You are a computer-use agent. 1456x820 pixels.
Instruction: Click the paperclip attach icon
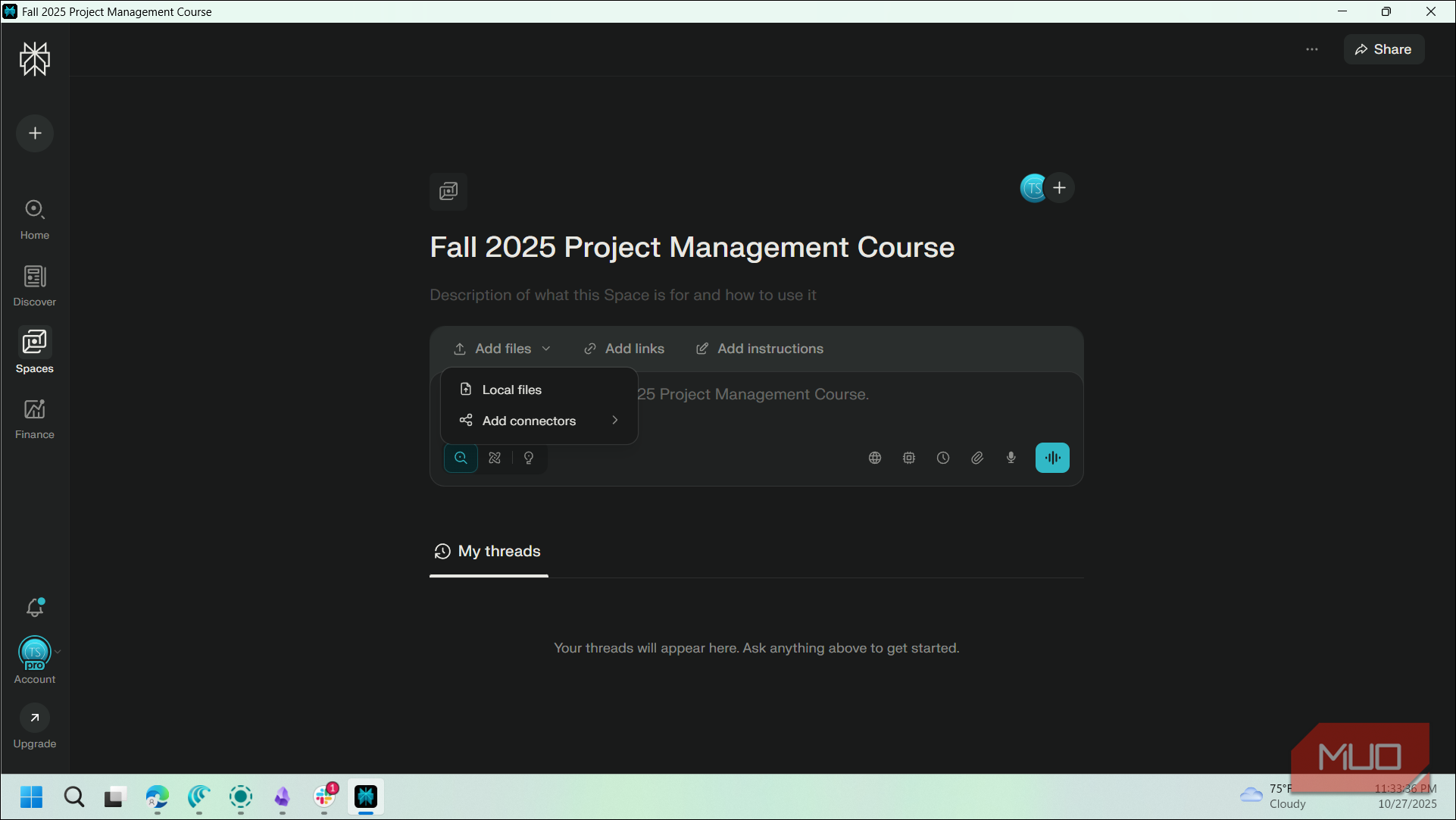point(977,458)
